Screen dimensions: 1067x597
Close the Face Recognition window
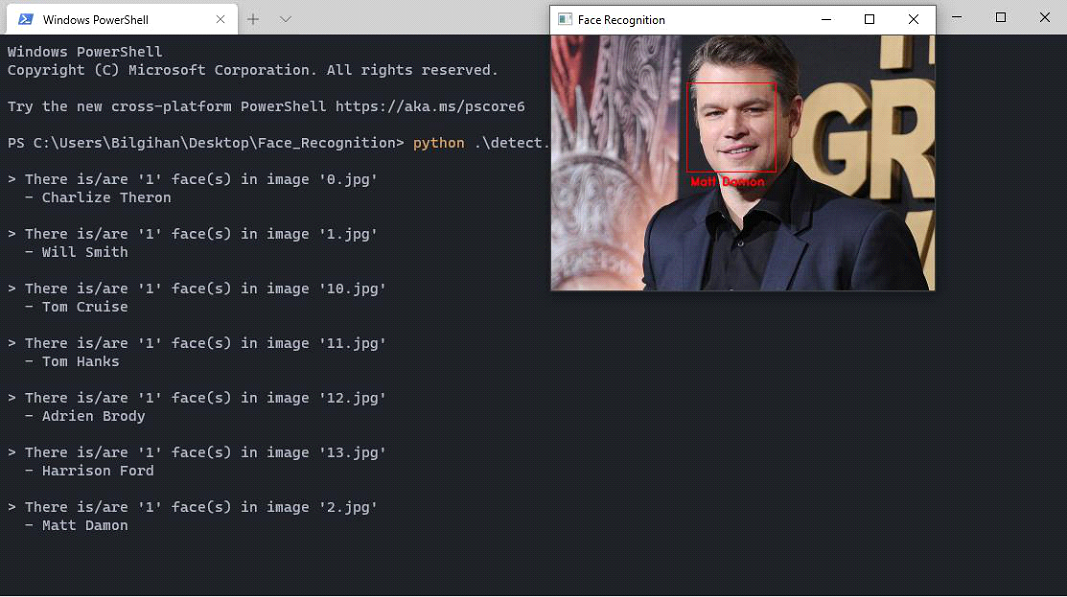[x=913, y=20]
